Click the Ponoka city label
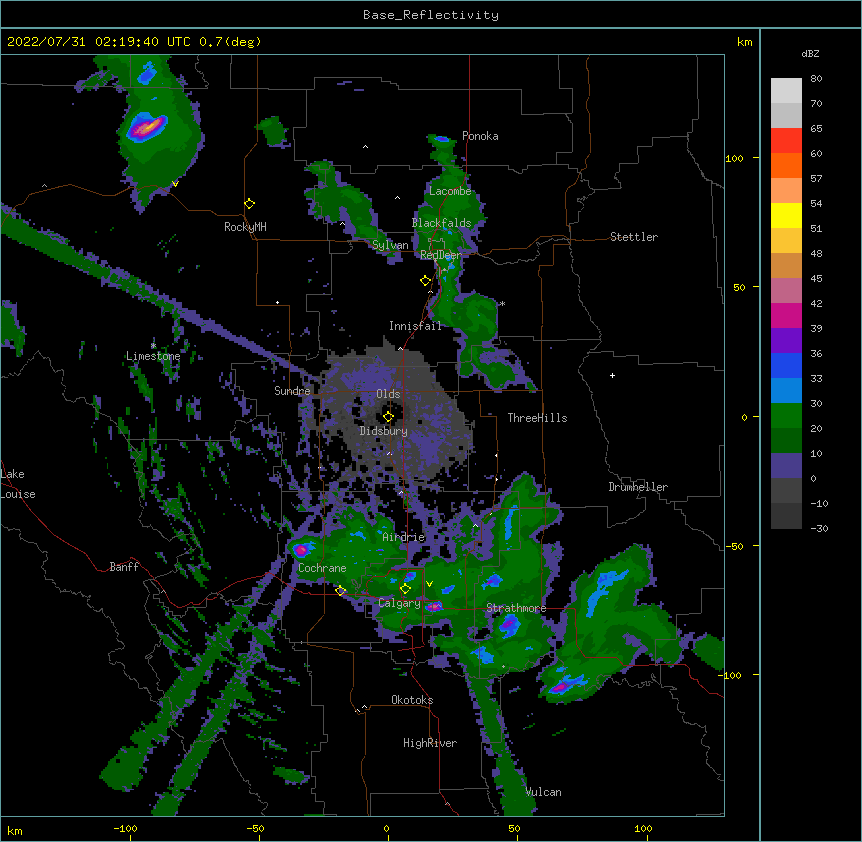Screen dimensions: 862x842 pos(480,136)
